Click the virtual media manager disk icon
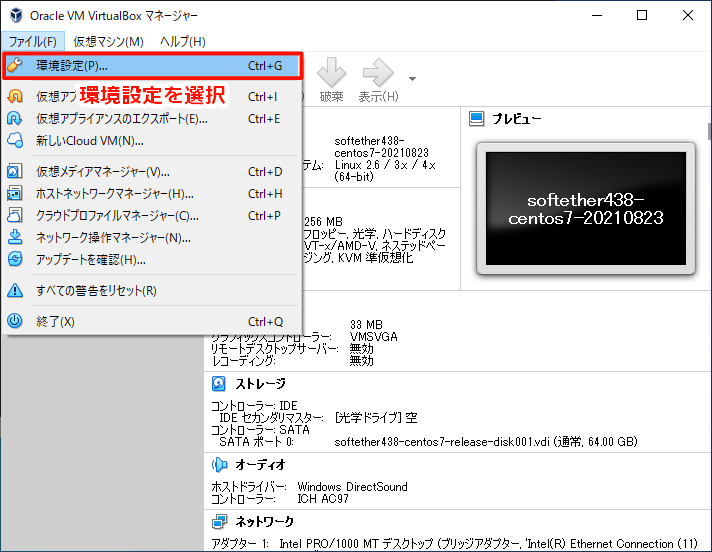Viewport: 712px width, 552px height. 15,171
